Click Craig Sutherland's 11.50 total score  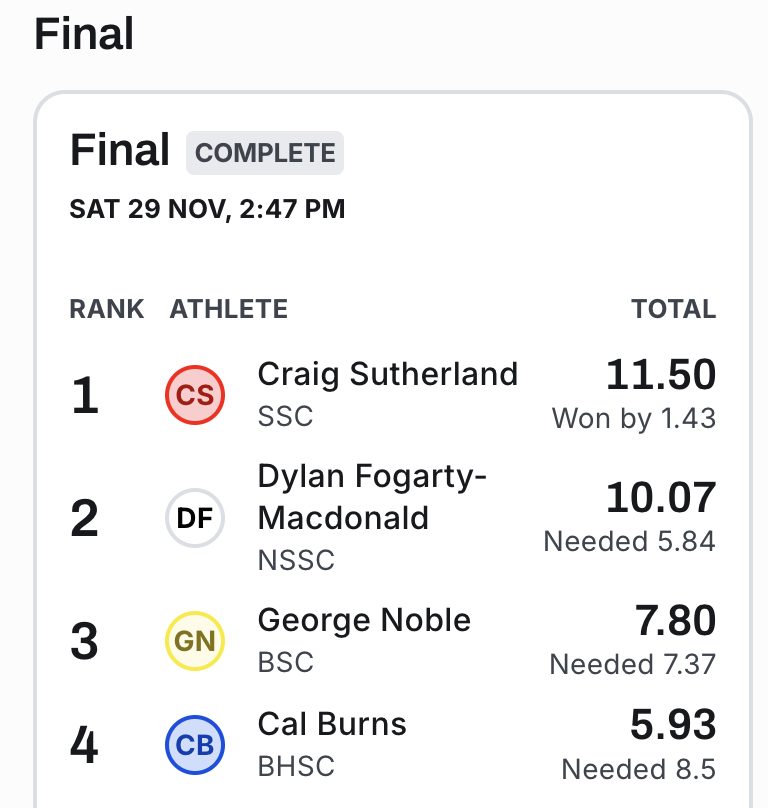tap(661, 375)
